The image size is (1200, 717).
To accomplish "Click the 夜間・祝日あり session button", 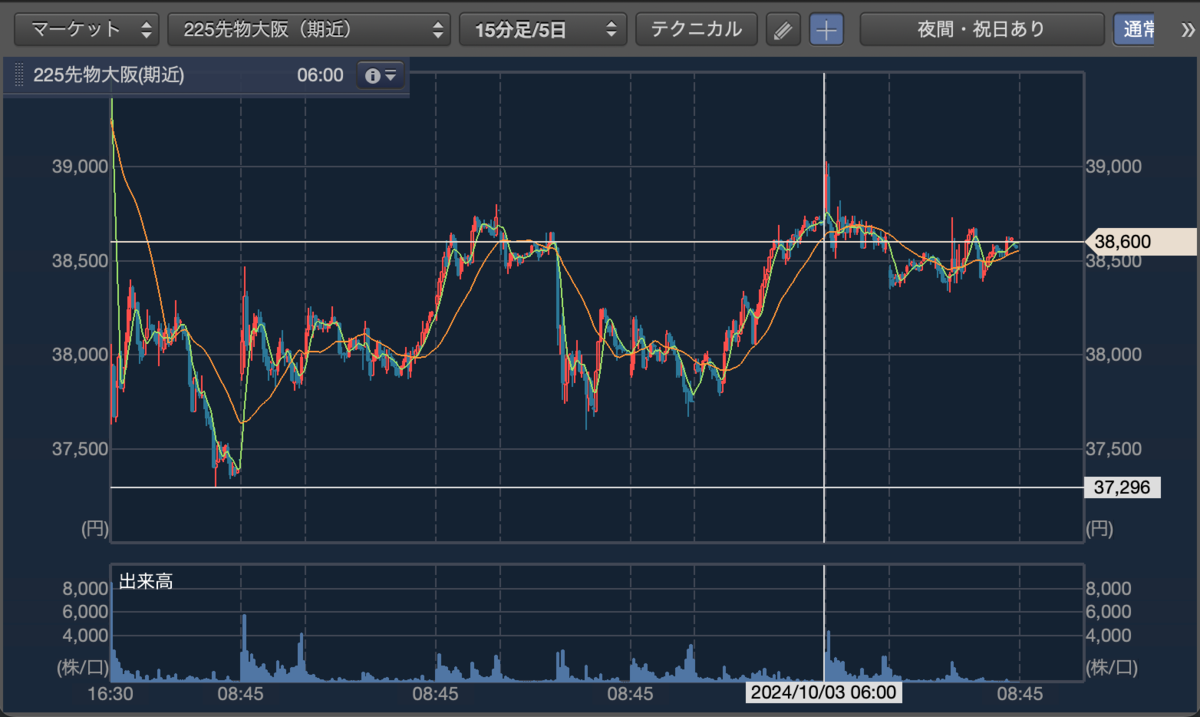I will [981, 29].
